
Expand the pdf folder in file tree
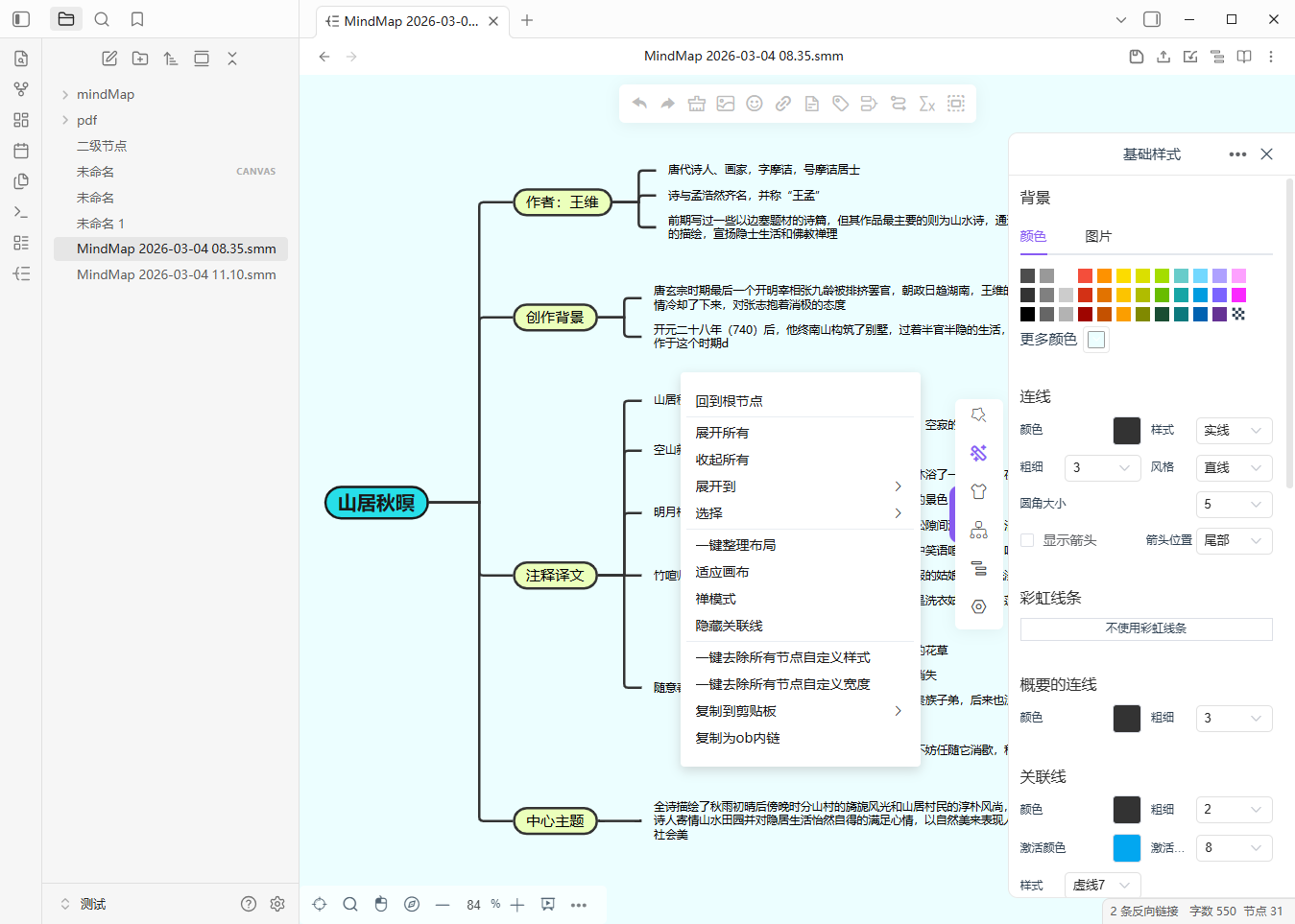(x=65, y=120)
